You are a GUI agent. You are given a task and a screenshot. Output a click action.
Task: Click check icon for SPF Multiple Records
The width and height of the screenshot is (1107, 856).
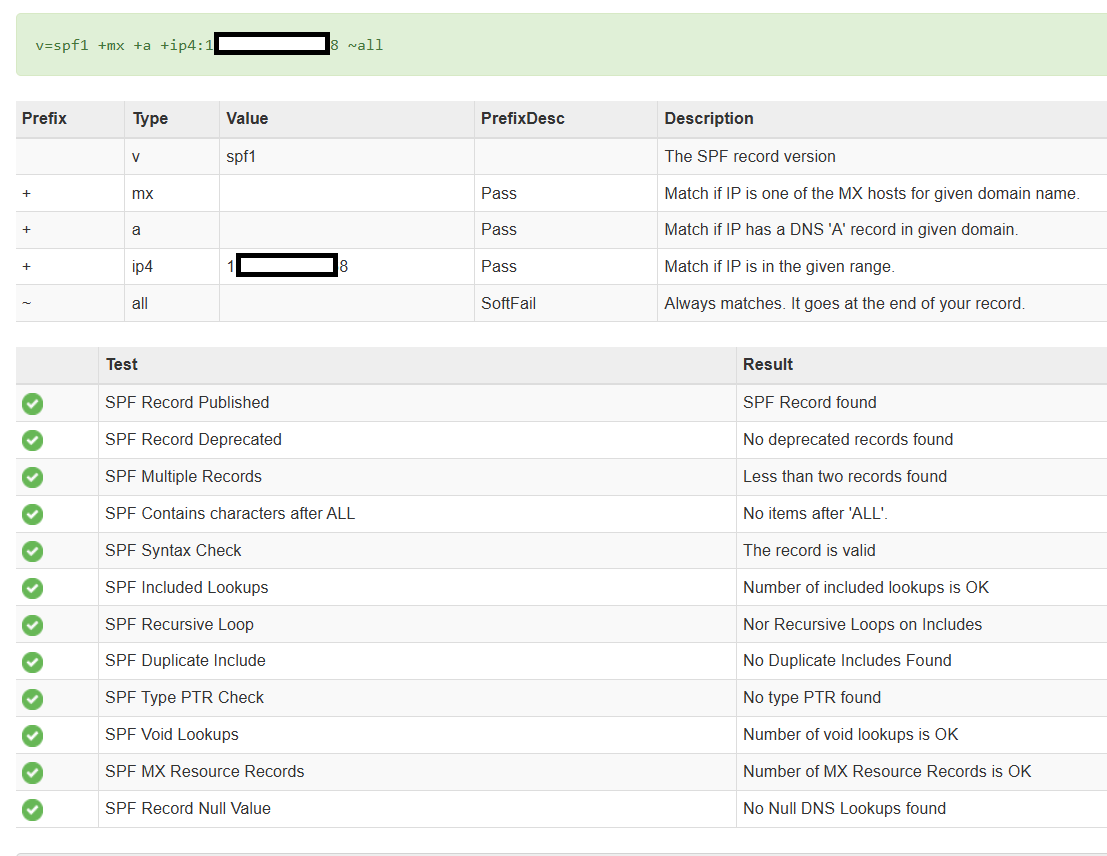[32, 477]
